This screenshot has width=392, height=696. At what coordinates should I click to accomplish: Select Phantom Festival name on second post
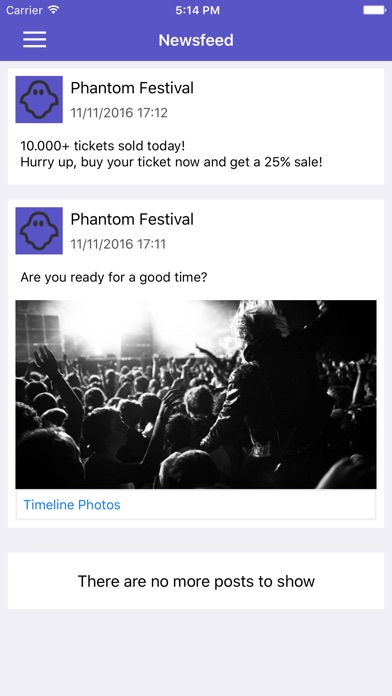(x=132, y=219)
